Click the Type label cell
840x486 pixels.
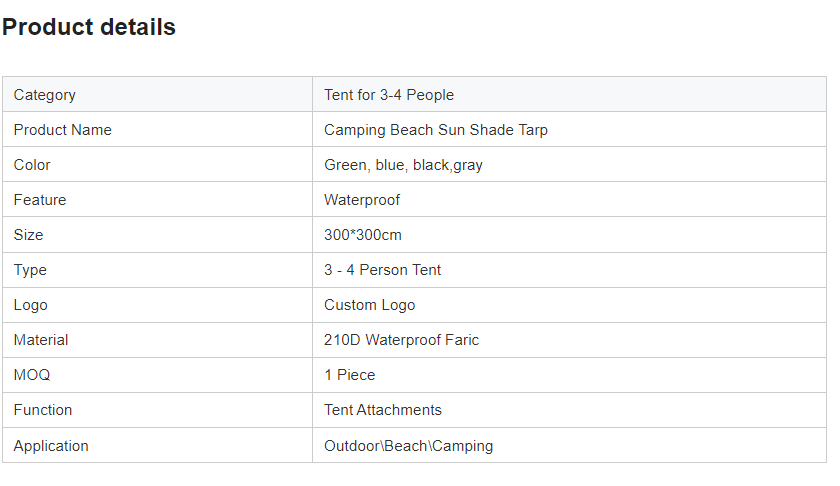pos(30,270)
